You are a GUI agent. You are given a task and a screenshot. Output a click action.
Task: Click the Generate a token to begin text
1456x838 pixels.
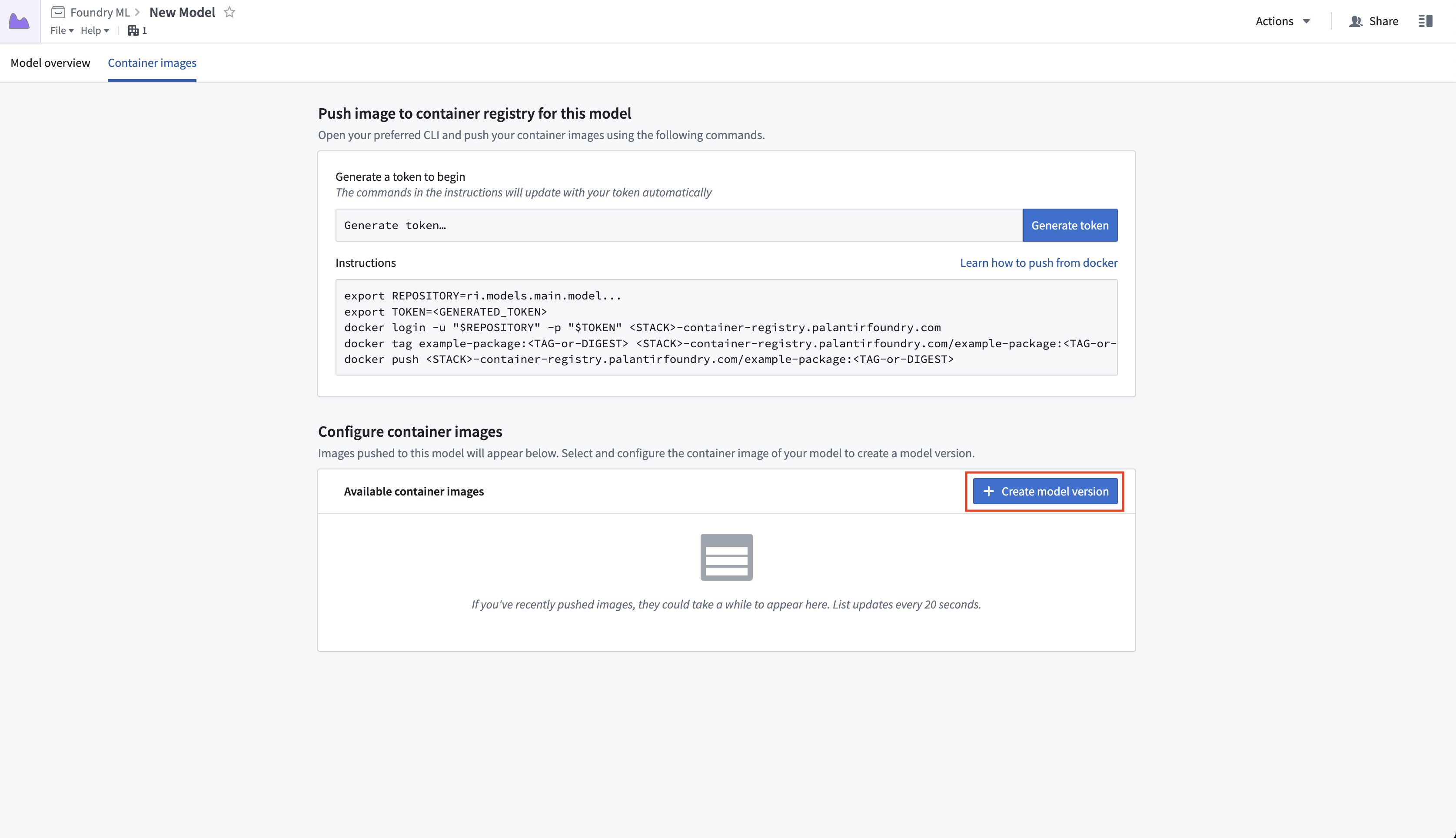tap(400, 177)
